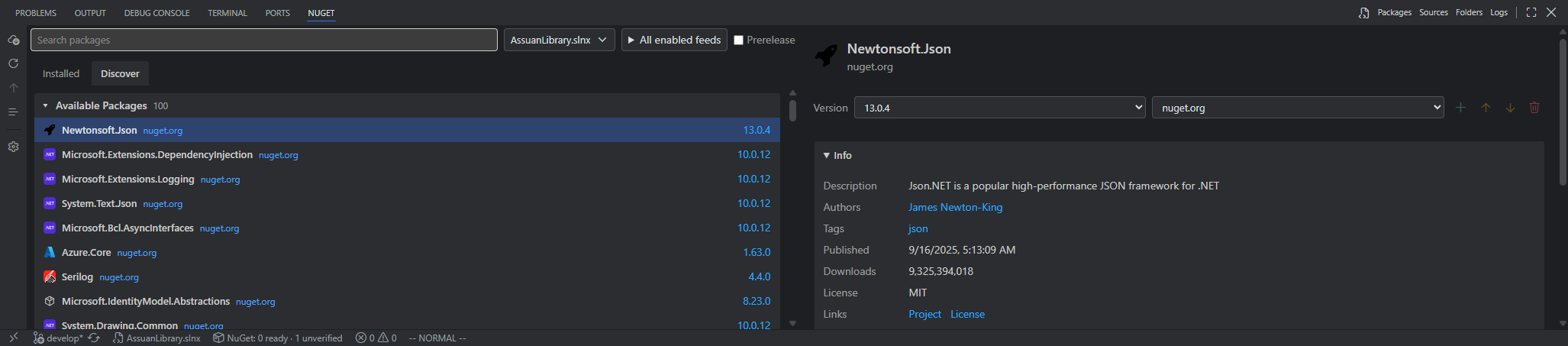This screenshot has width=1568, height=346.
Task: Click Azure.Core version 1.63.0
Action: click(x=757, y=252)
